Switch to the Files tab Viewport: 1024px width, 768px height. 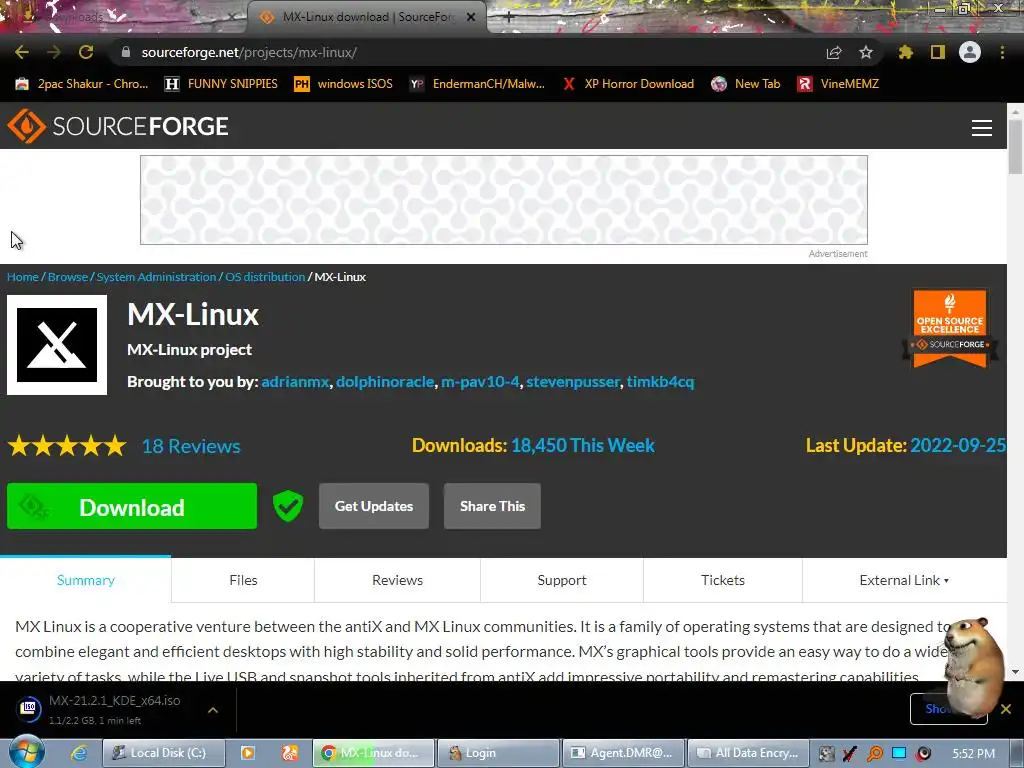pyautogui.click(x=243, y=580)
